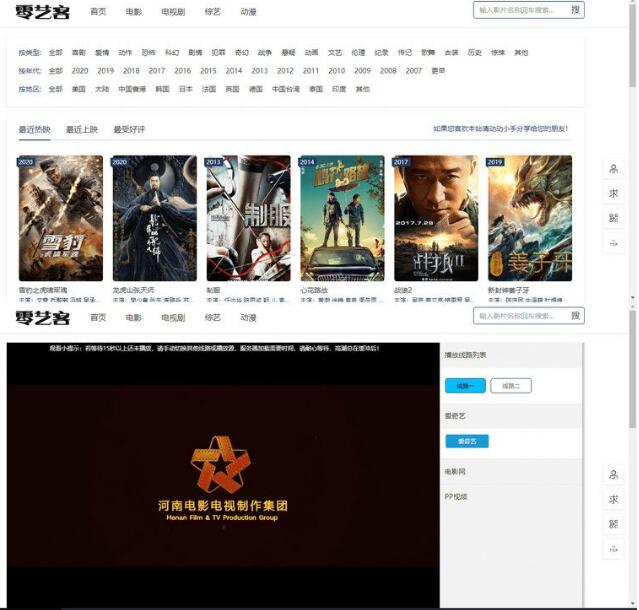639x610 pixels.
Task: Select 2018 in the year filter row
Action: click(x=131, y=71)
